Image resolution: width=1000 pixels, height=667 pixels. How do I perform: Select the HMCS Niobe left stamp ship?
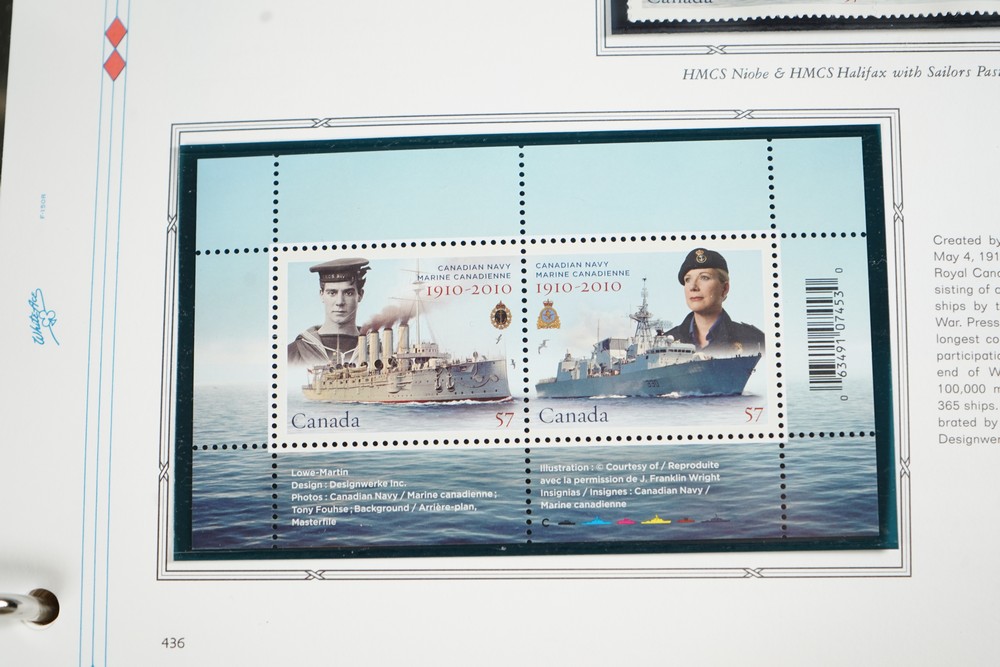pyautogui.click(x=407, y=375)
